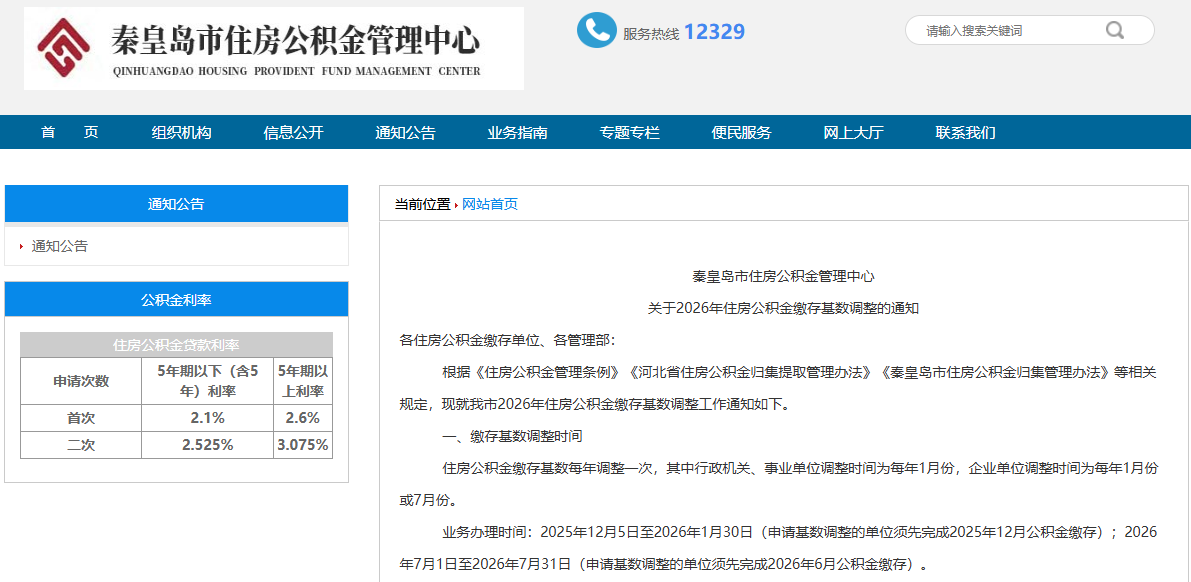
Task: Click 联系我们 in the navigation bar
Action: (x=966, y=132)
